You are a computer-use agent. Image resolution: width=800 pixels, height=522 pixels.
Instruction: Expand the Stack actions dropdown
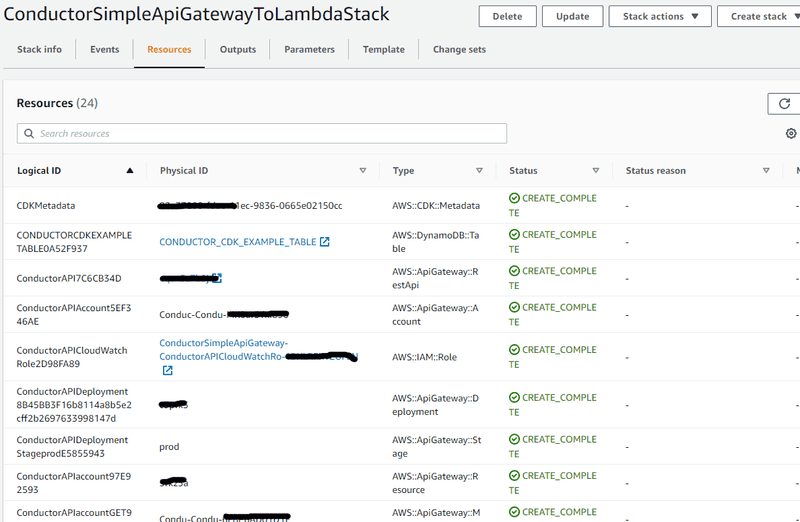(x=660, y=16)
